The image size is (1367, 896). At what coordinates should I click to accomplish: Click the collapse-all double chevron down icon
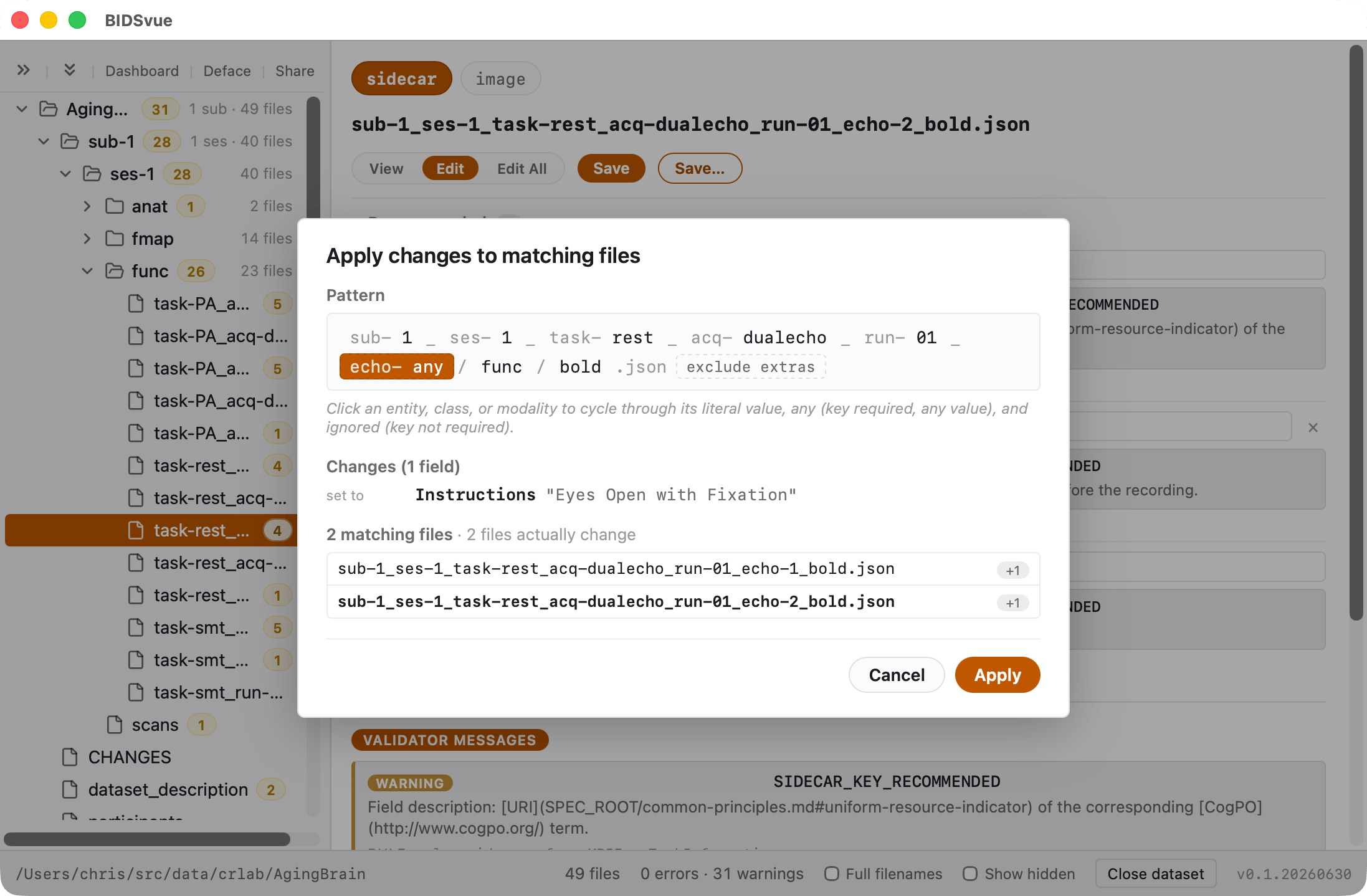70,70
